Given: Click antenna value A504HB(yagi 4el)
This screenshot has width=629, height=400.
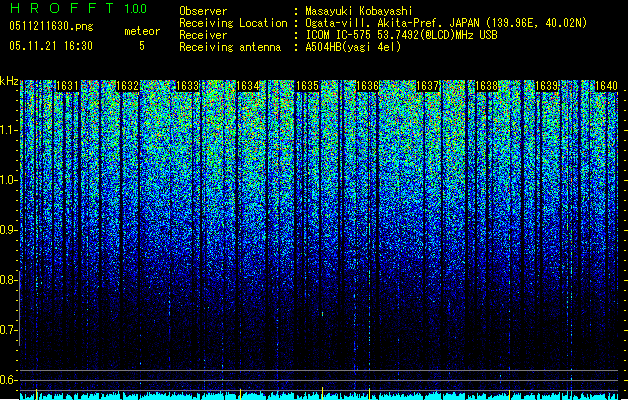Looking at the screenshot, I should (353, 47).
